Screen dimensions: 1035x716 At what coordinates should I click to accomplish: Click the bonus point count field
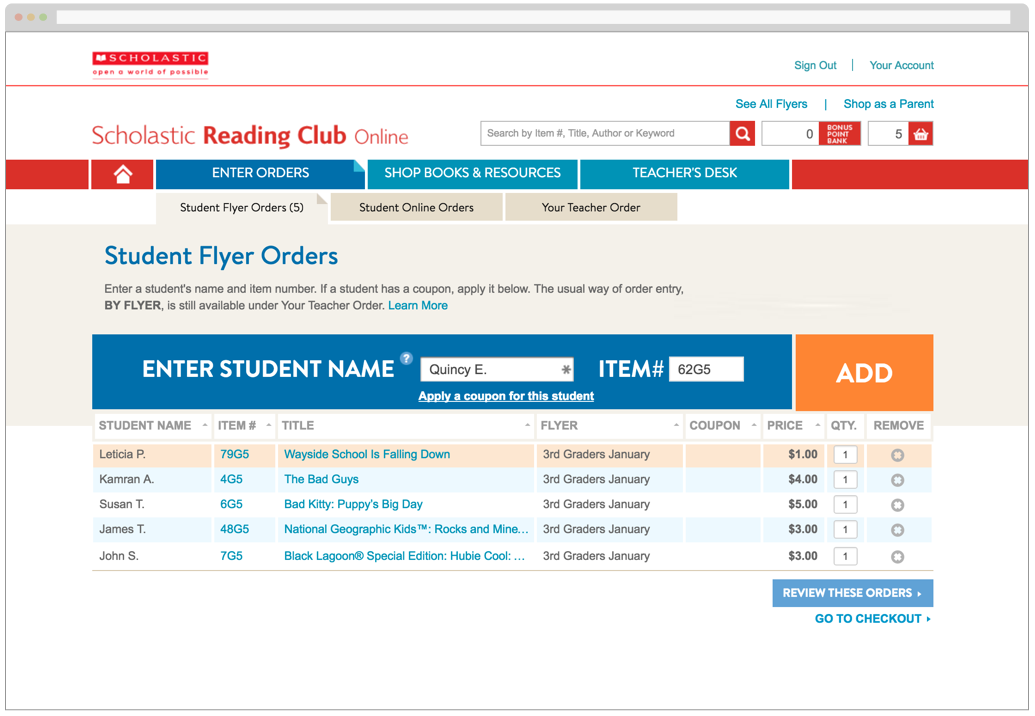pyautogui.click(x=790, y=134)
